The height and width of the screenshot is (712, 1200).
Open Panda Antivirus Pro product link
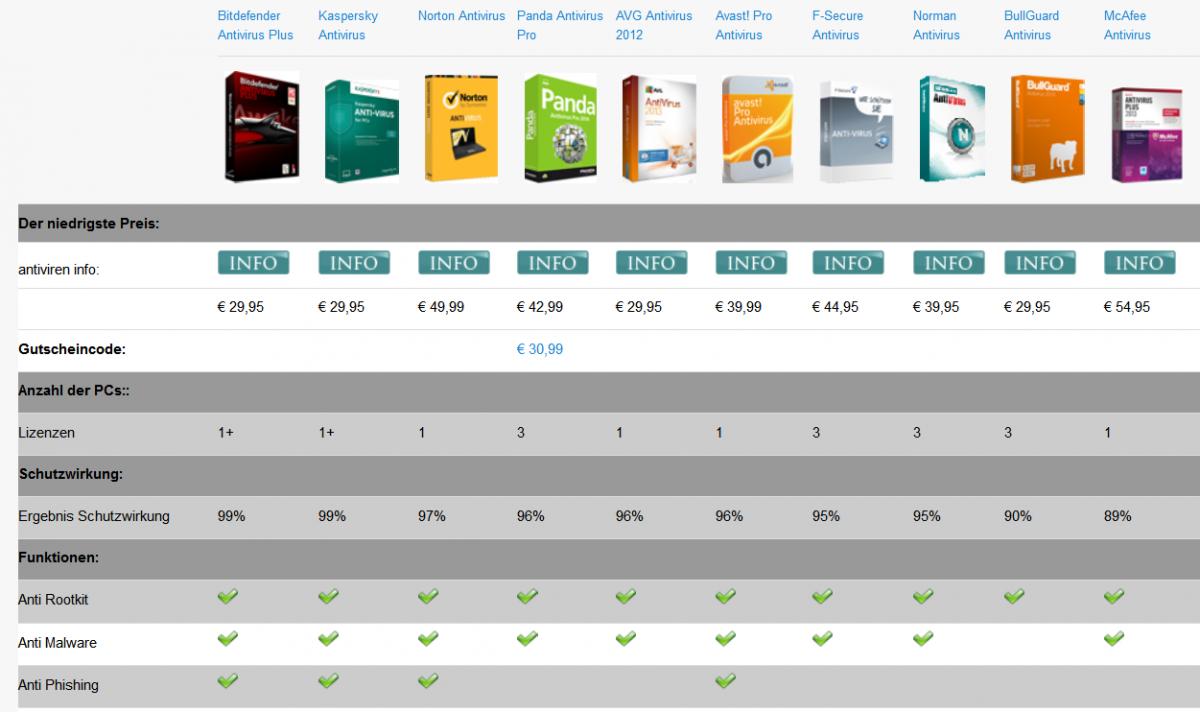560,25
